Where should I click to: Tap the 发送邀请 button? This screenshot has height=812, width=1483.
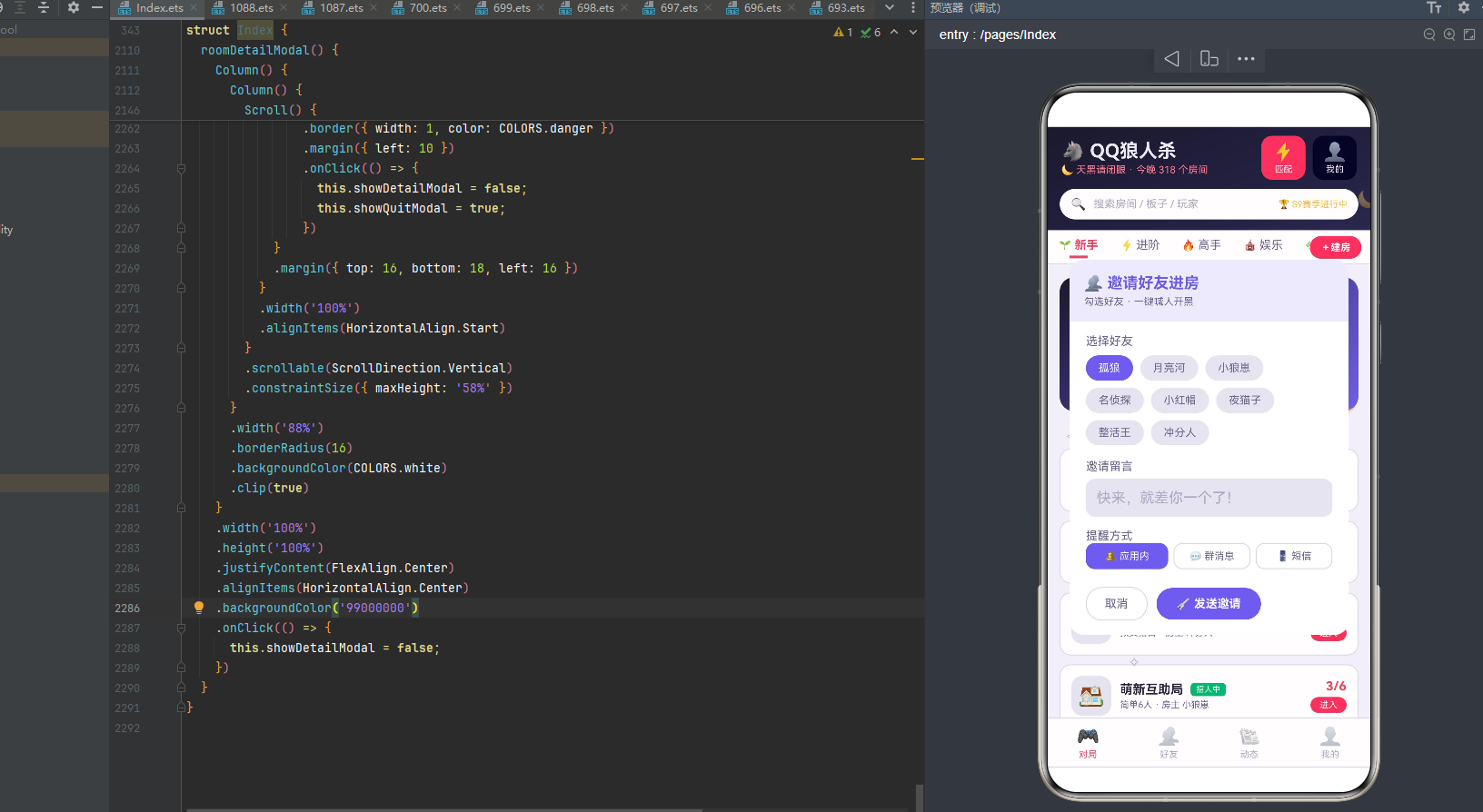tap(1209, 604)
